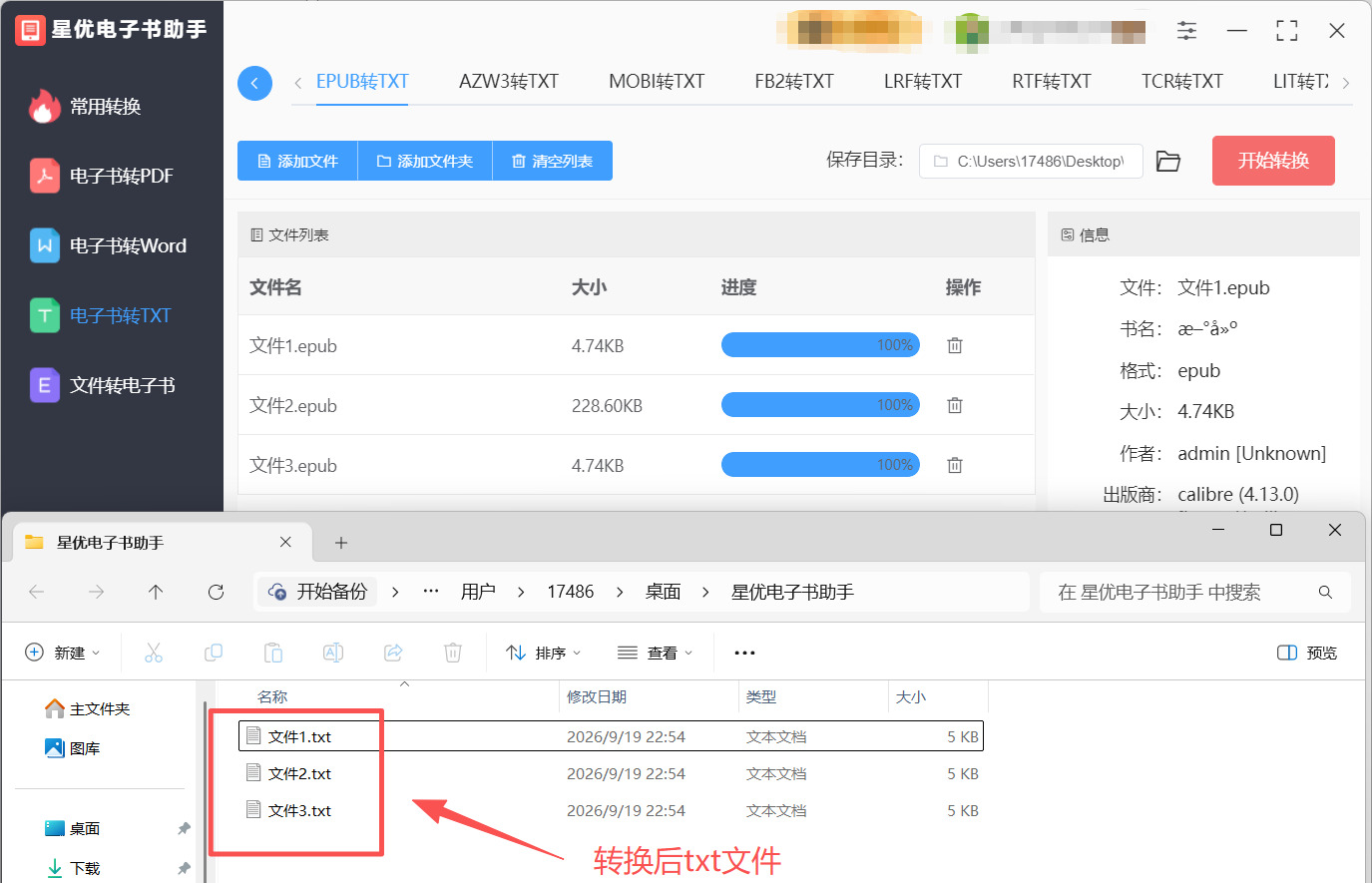The image size is (1372, 883).
Task: Click the 电子书转PDF sidebar icon
Action: [x=44, y=176]
